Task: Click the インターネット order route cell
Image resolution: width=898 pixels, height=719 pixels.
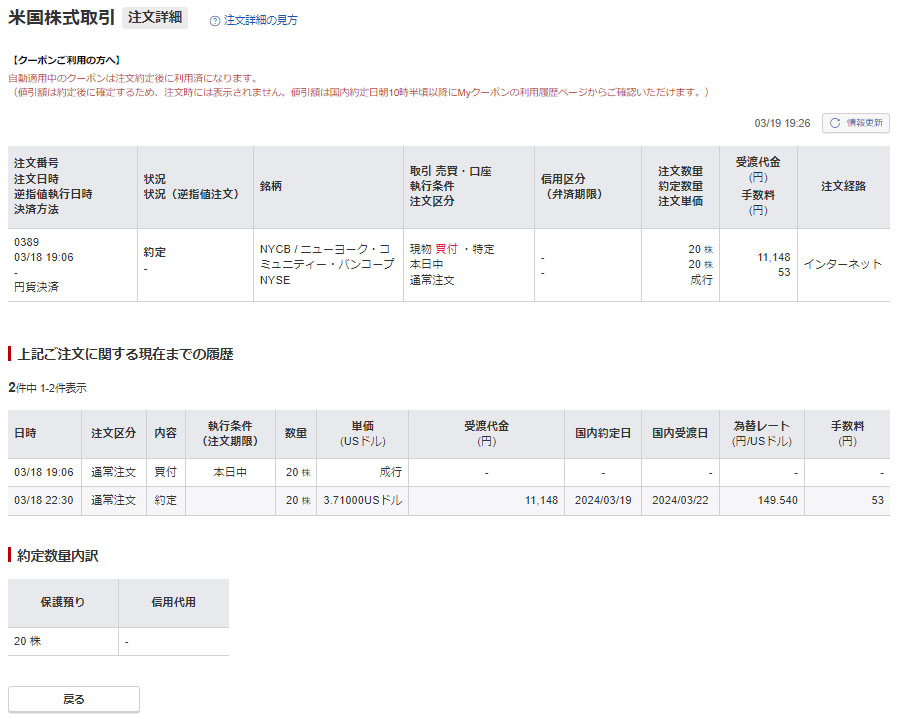Action: point(842,264)
